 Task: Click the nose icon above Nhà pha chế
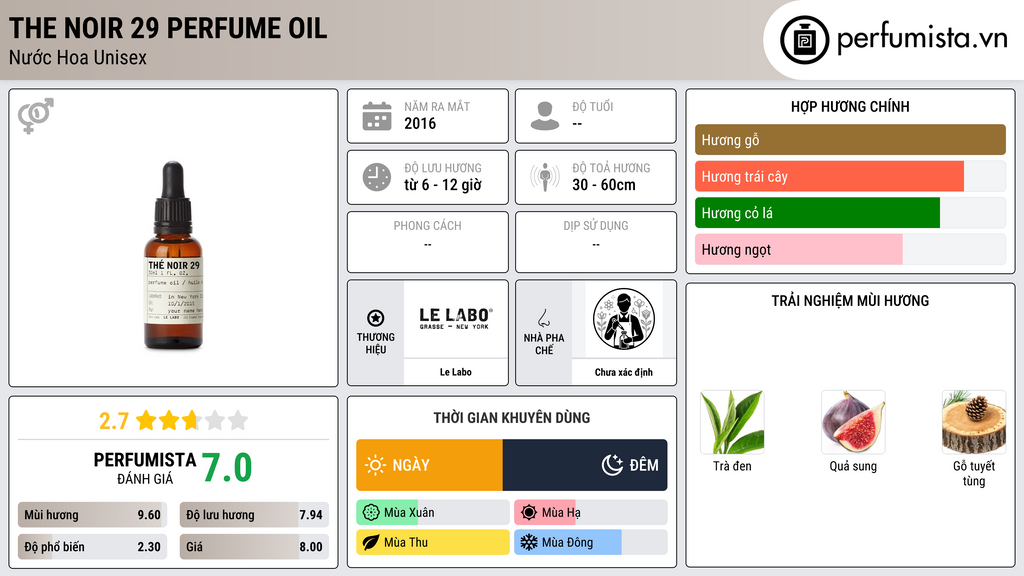pos(543,318)
